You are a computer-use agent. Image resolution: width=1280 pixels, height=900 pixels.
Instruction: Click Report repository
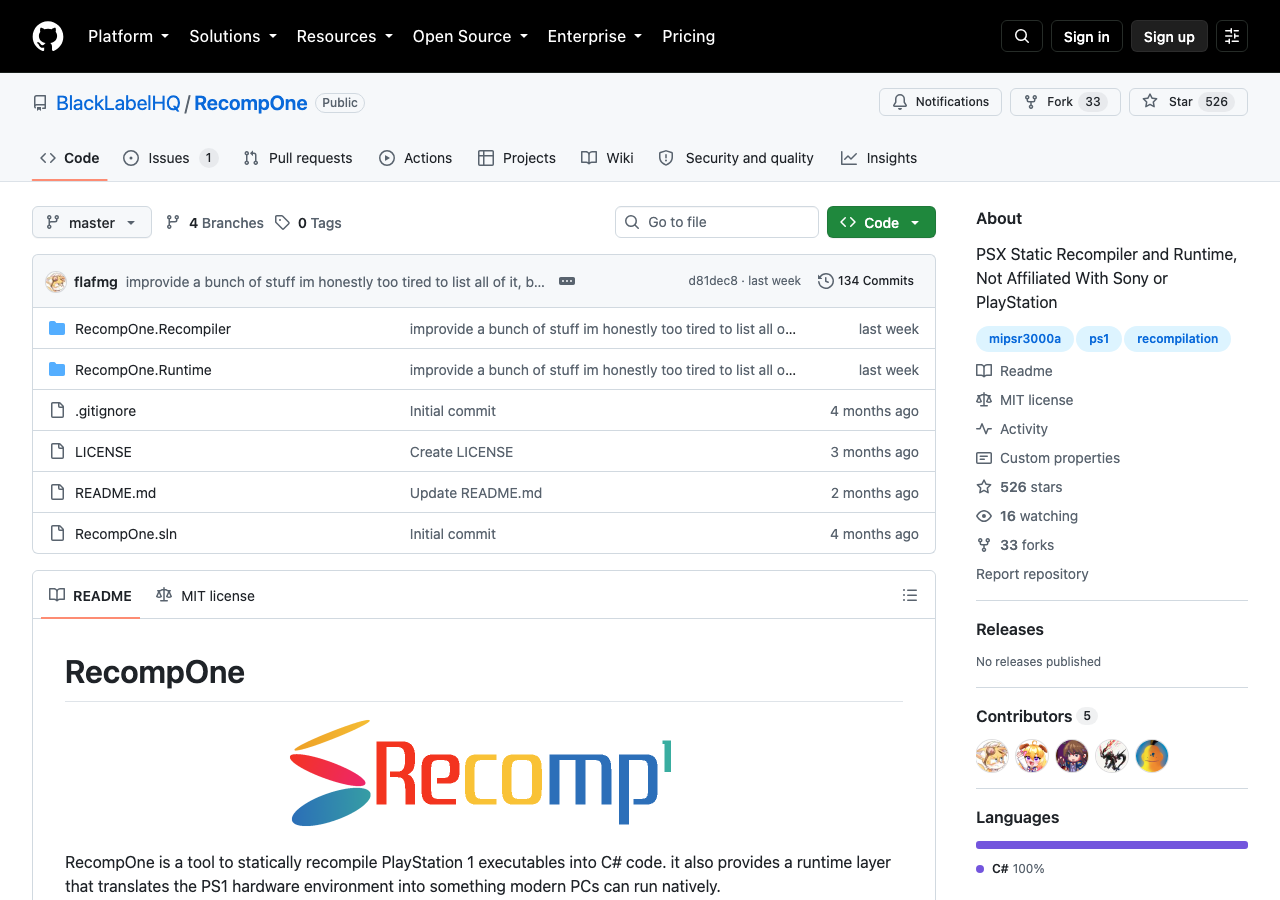1032,574
